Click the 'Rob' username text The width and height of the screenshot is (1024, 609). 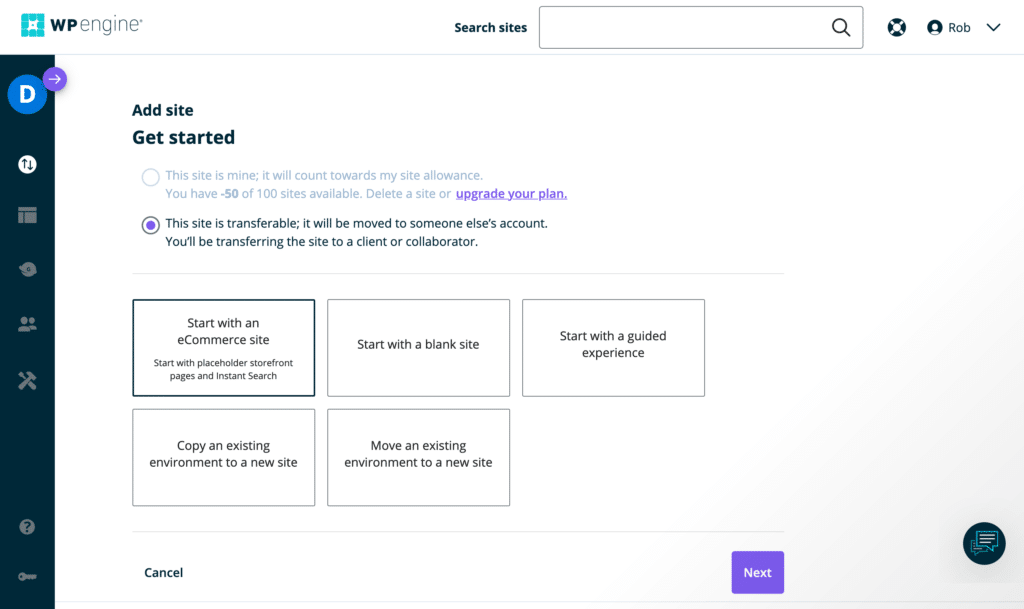(x=959, y=27)
